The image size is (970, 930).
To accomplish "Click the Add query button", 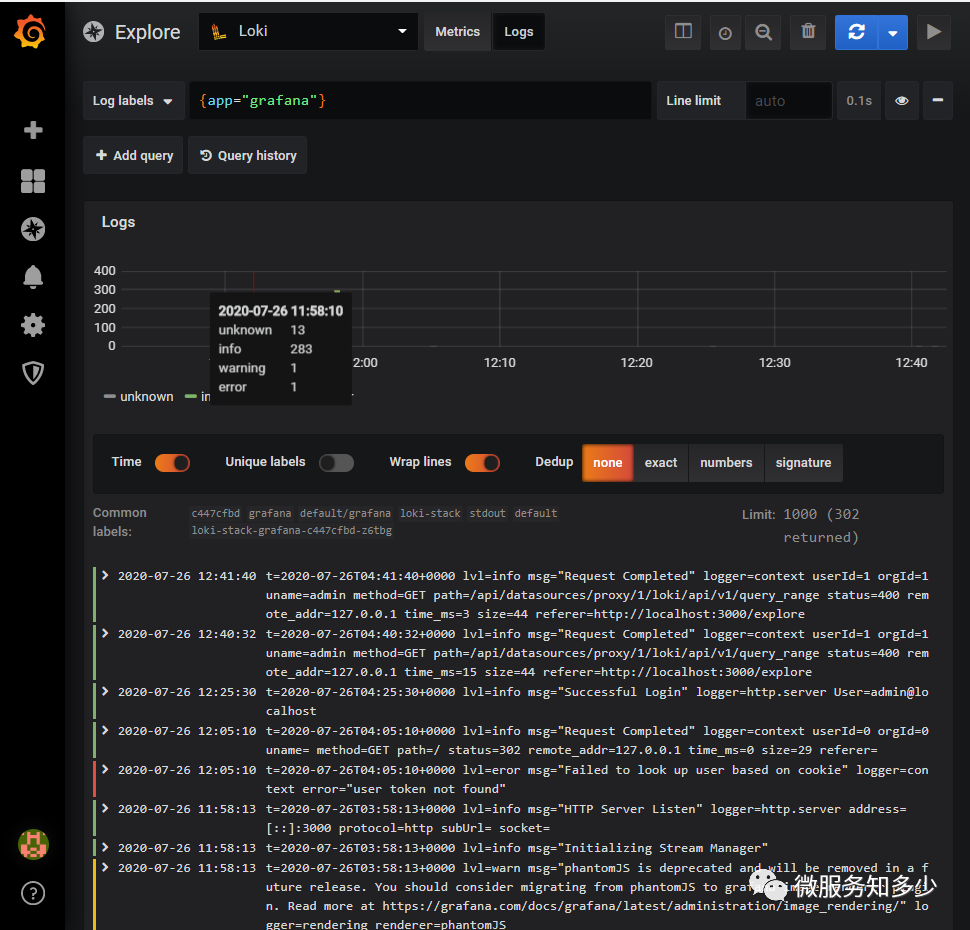I will tap(134, 155).
